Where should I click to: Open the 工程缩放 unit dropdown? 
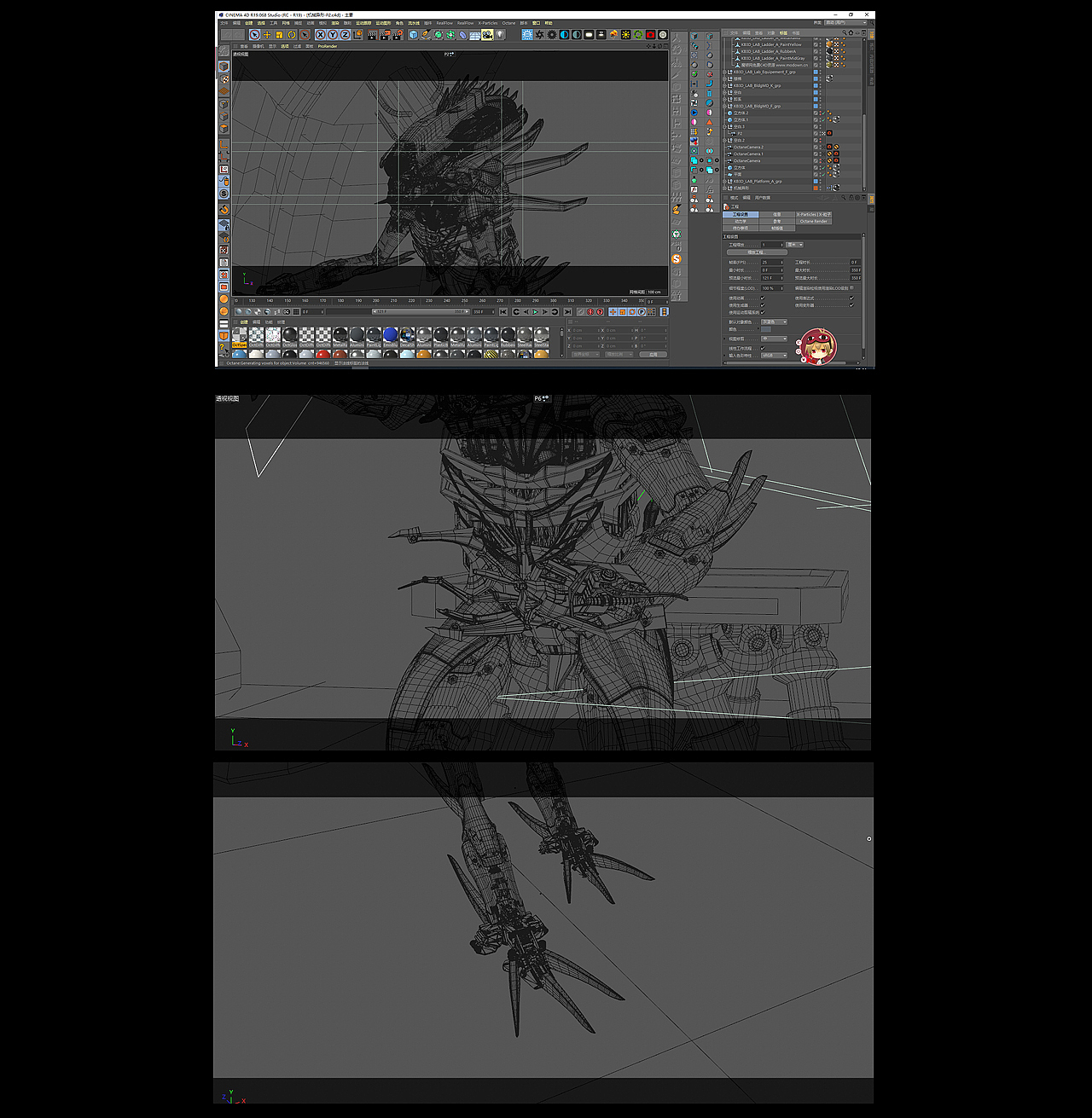pyautogui.click(x=794, y=245)
